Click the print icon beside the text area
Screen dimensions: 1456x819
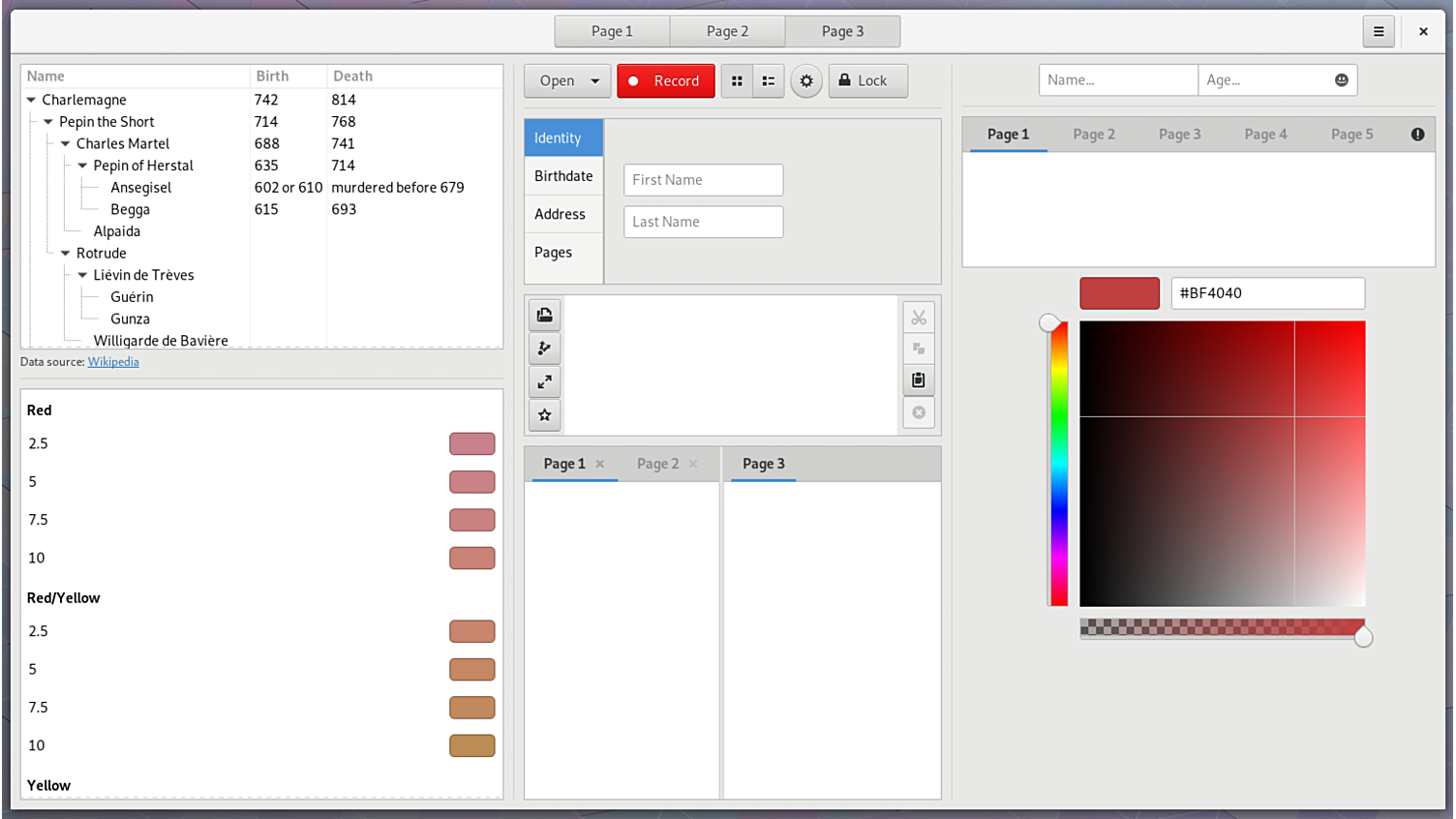tap(545, 315)
